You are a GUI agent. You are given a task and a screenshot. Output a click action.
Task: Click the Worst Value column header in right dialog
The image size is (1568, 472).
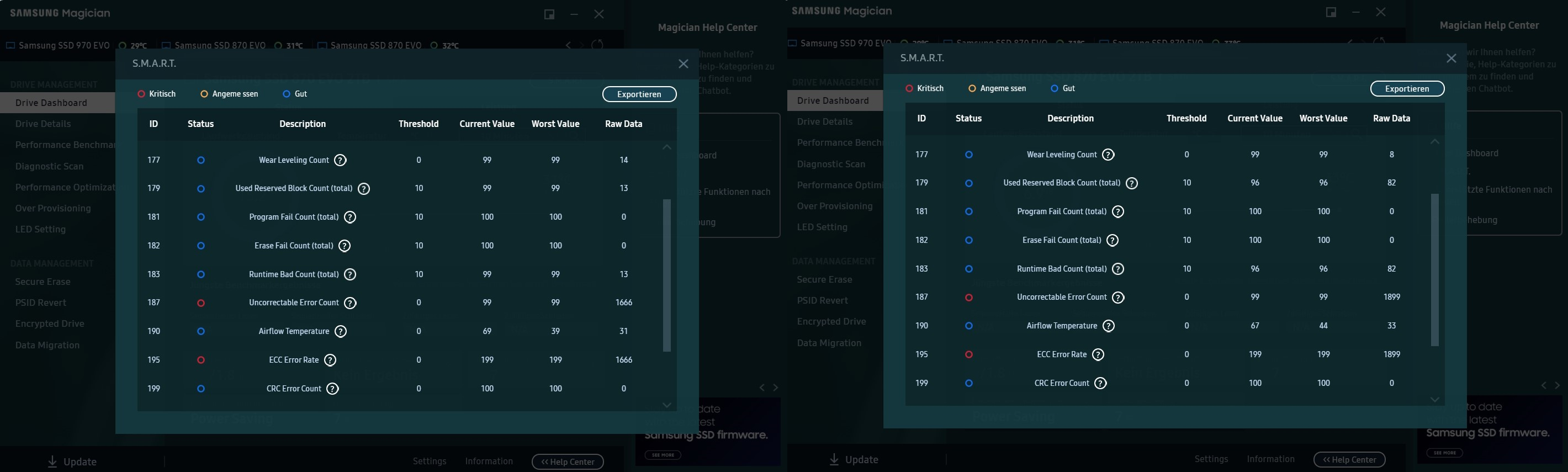(1323, 119)
